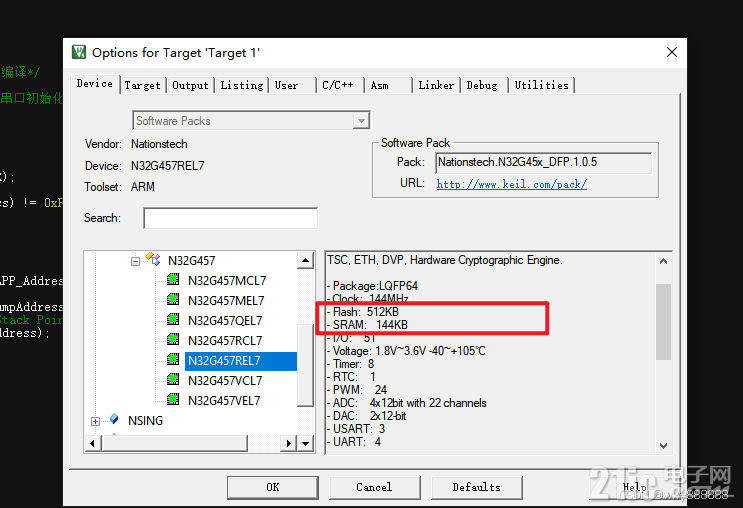
Task: Expand the NSING vendor node
Action: point(95,421)
